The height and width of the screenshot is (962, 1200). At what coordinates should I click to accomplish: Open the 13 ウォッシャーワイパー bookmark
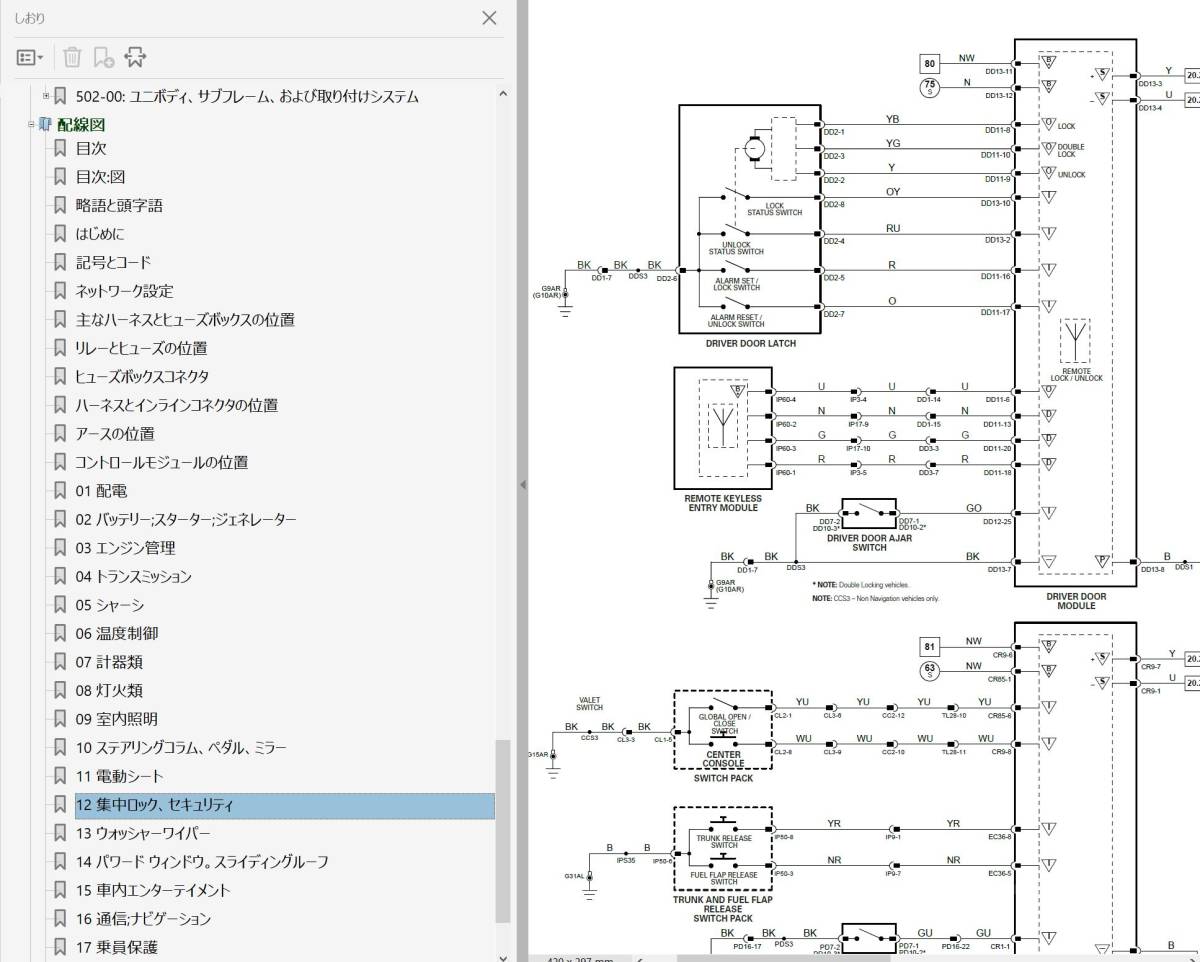tap(143, 833)
